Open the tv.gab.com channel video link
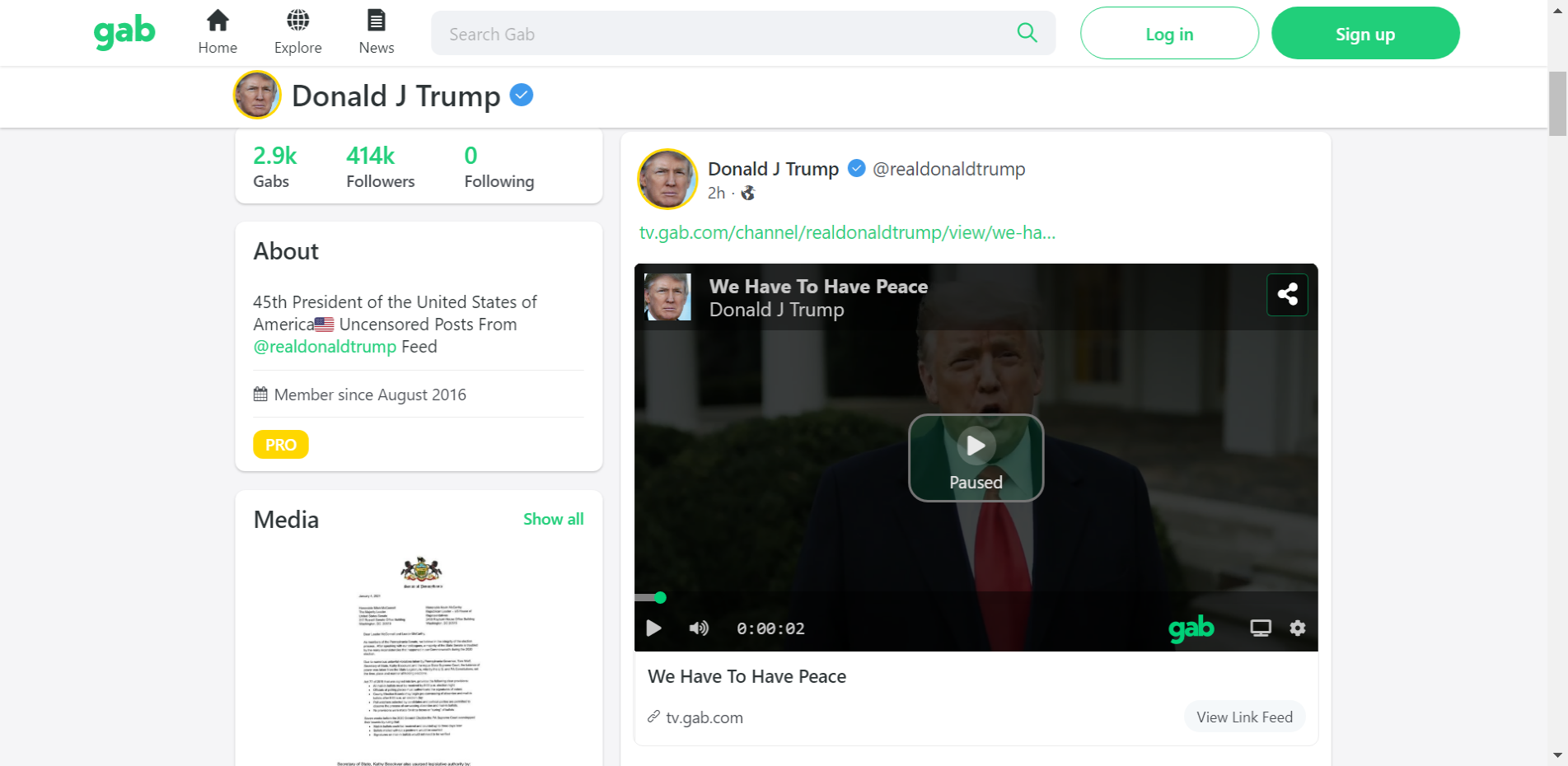This screenshot has width=1568, height=766. tap(847, 232)
